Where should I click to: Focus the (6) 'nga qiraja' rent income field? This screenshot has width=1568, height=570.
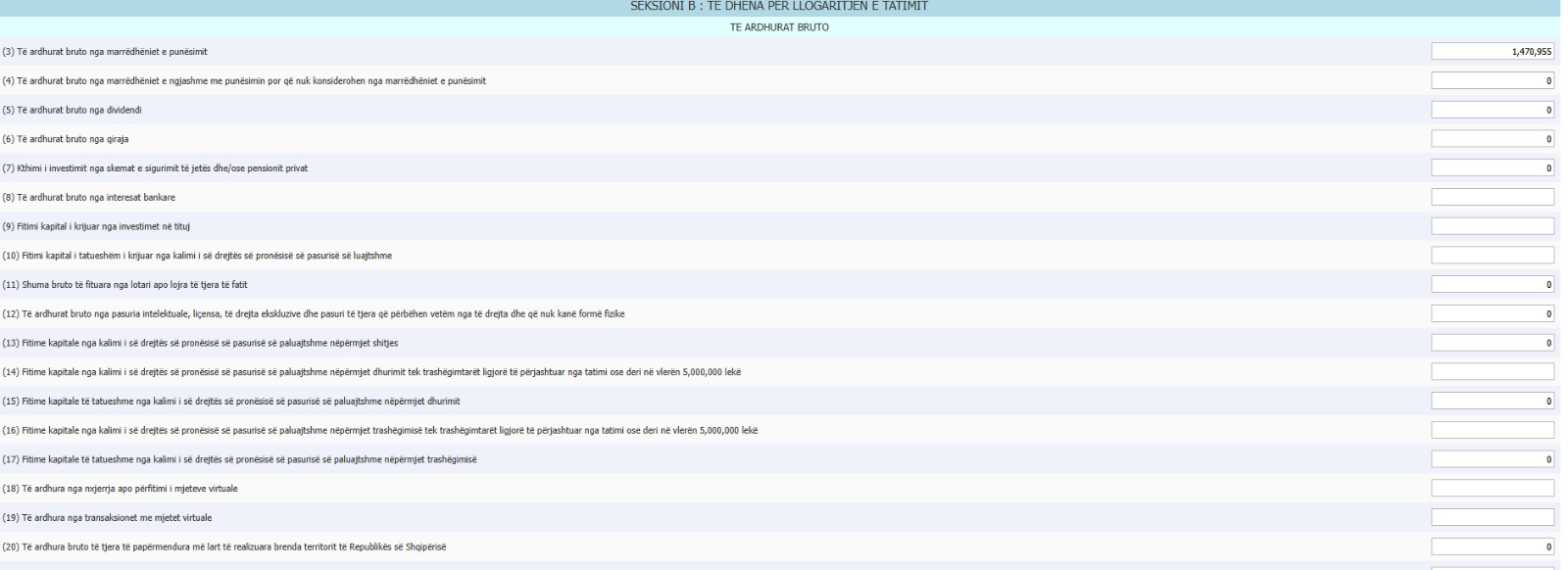(1492, 139)
